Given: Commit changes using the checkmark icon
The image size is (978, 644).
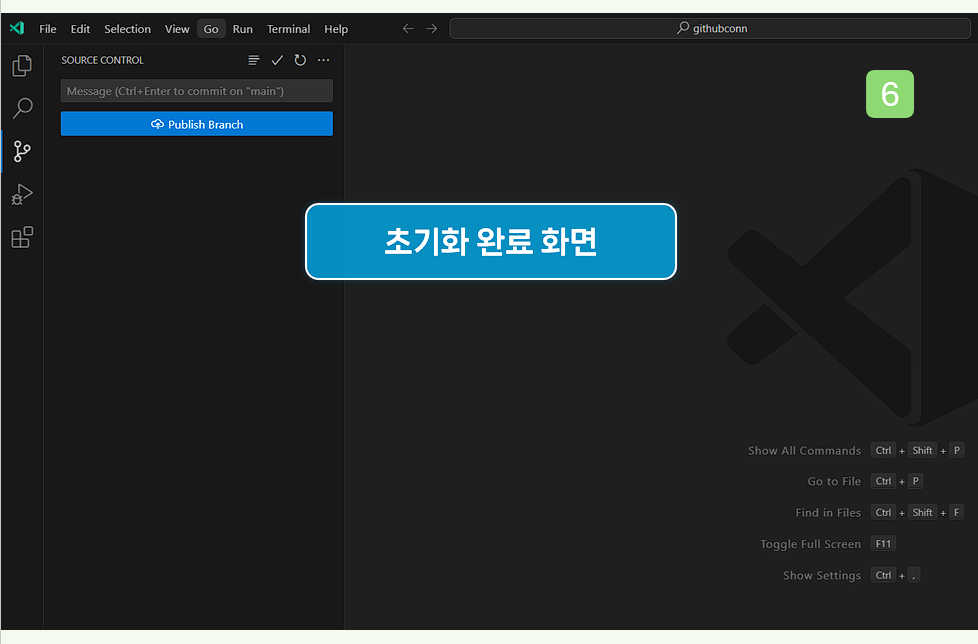Looking at the screenshot, I should (277, 60).
